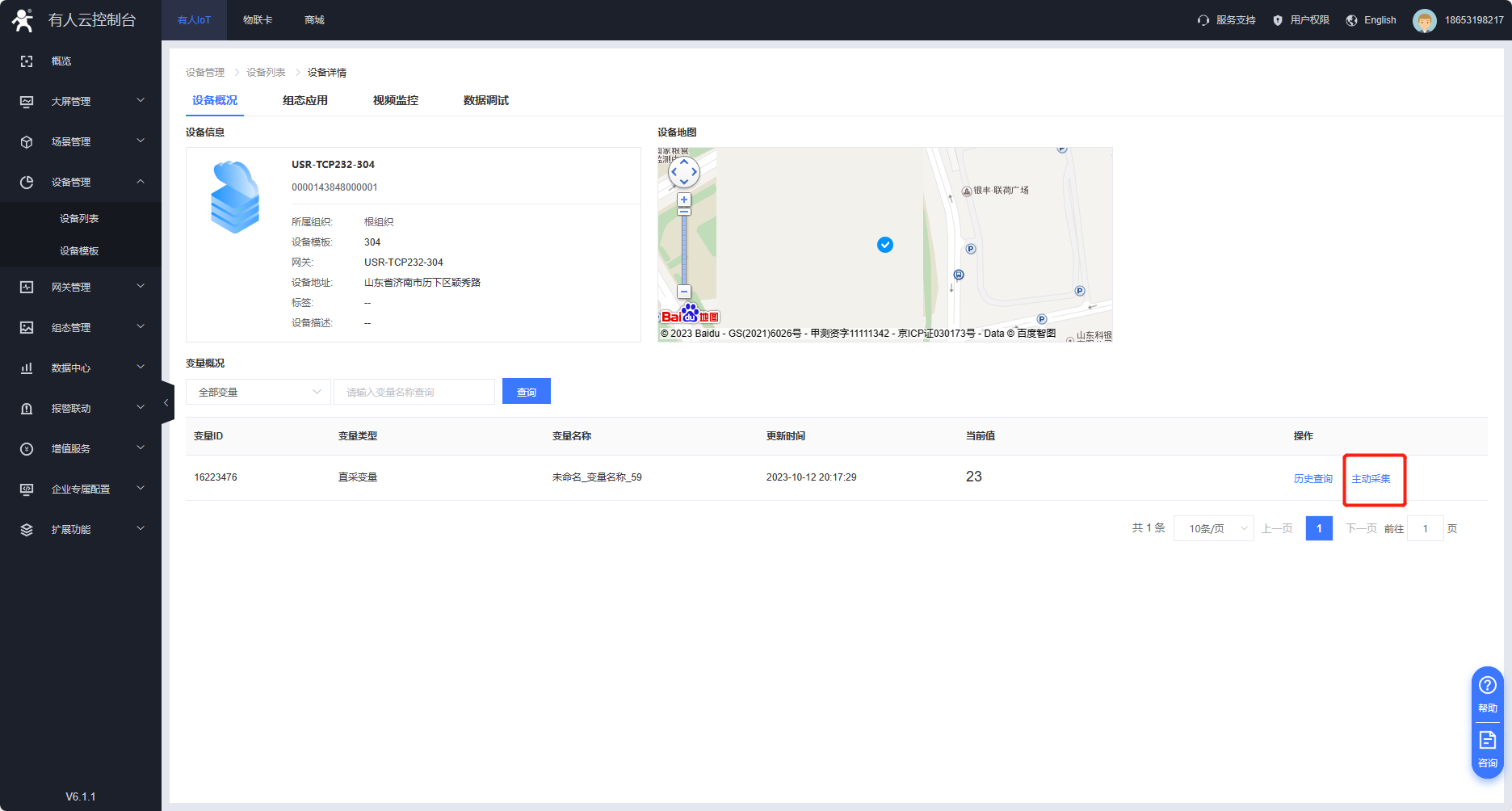Open the consultation document icon
Image resolution: width=1512 pixels, height=811 pixels.
1487,740
